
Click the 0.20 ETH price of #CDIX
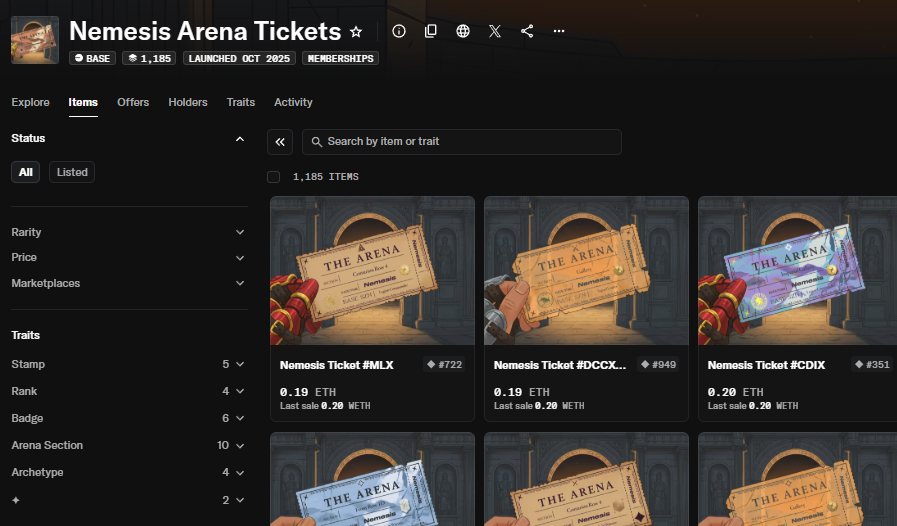point(735,392)
